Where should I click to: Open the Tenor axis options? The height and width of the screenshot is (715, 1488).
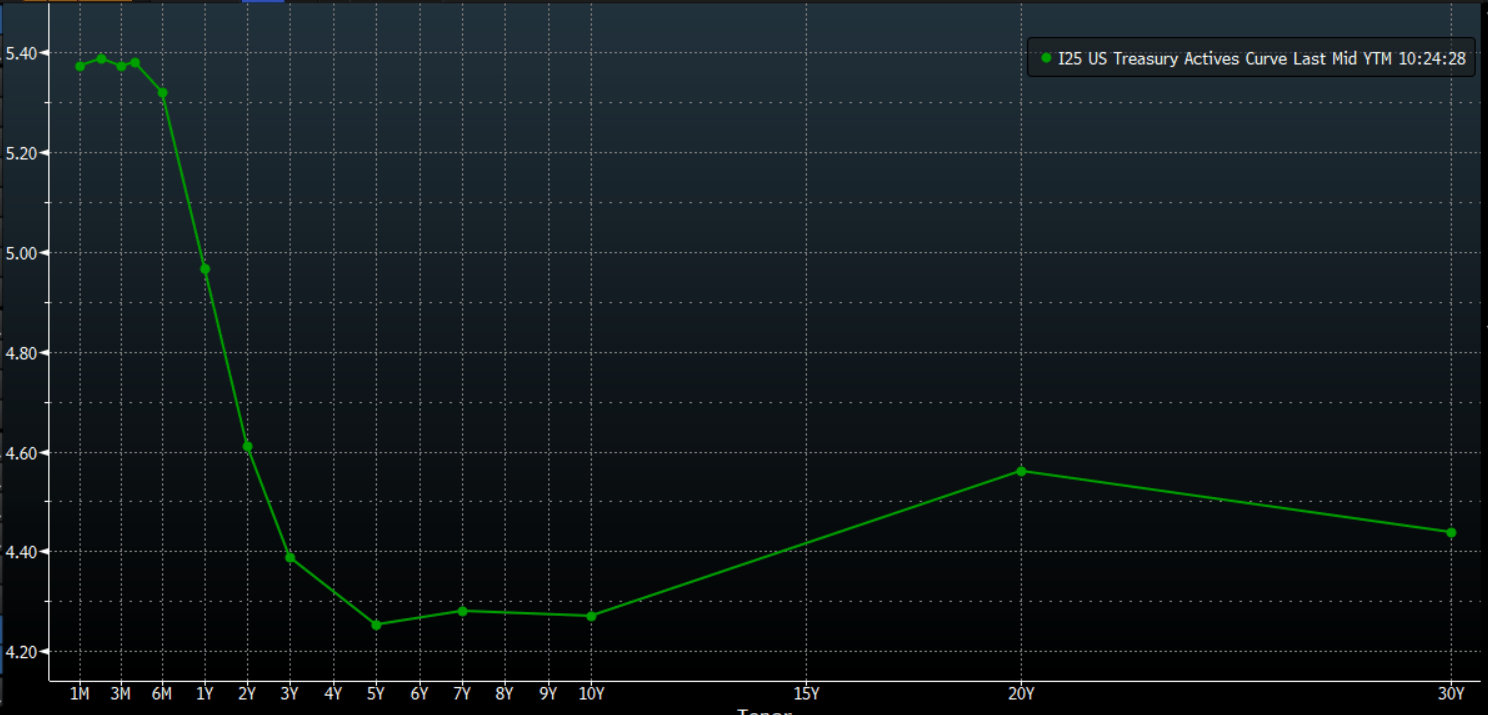coord(764,710)
